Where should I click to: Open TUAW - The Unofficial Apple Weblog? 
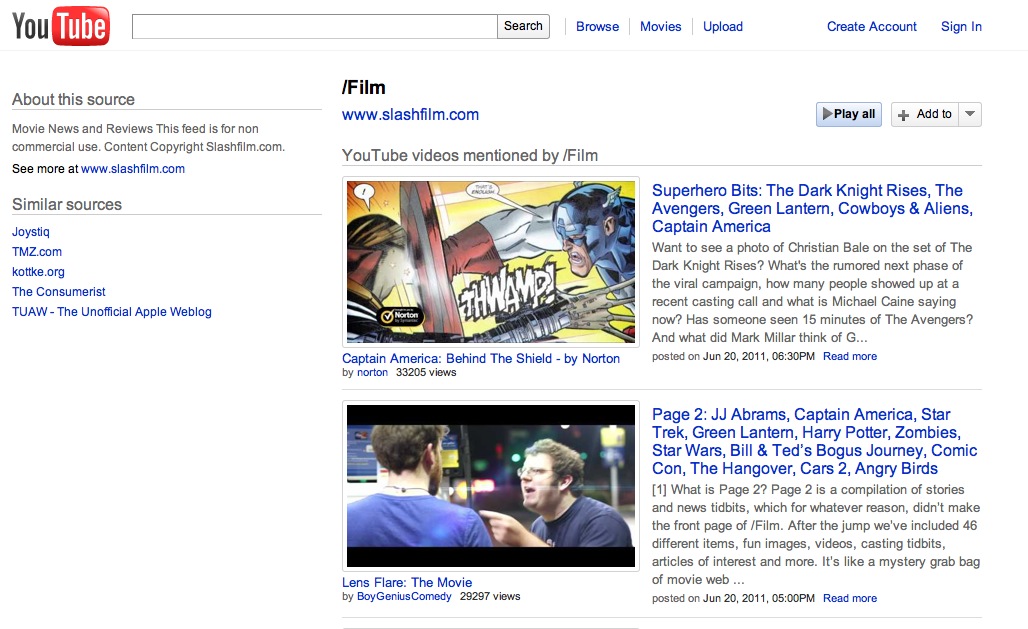111,312
